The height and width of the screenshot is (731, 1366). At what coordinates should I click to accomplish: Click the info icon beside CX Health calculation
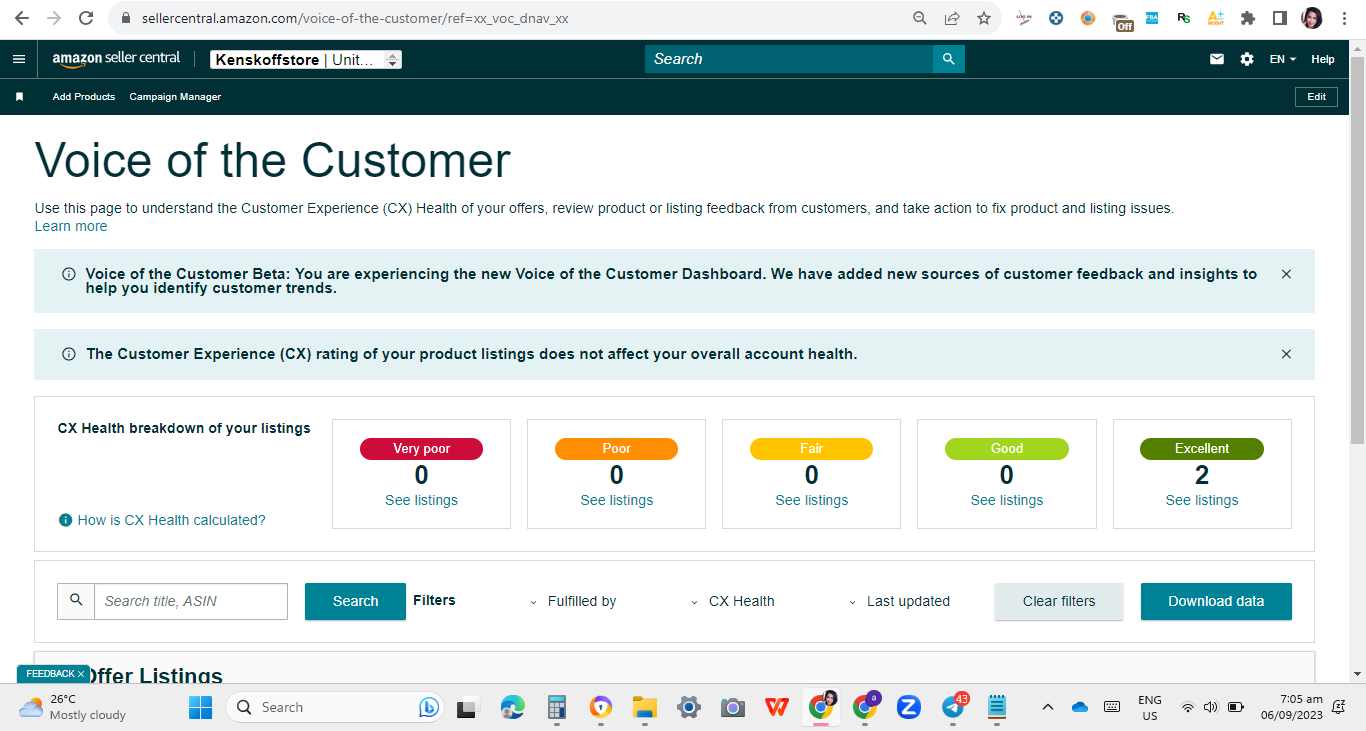(66, 520)
